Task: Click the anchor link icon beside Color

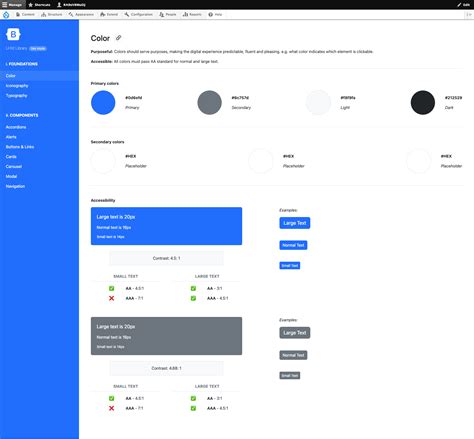Action: coord(118,38)
